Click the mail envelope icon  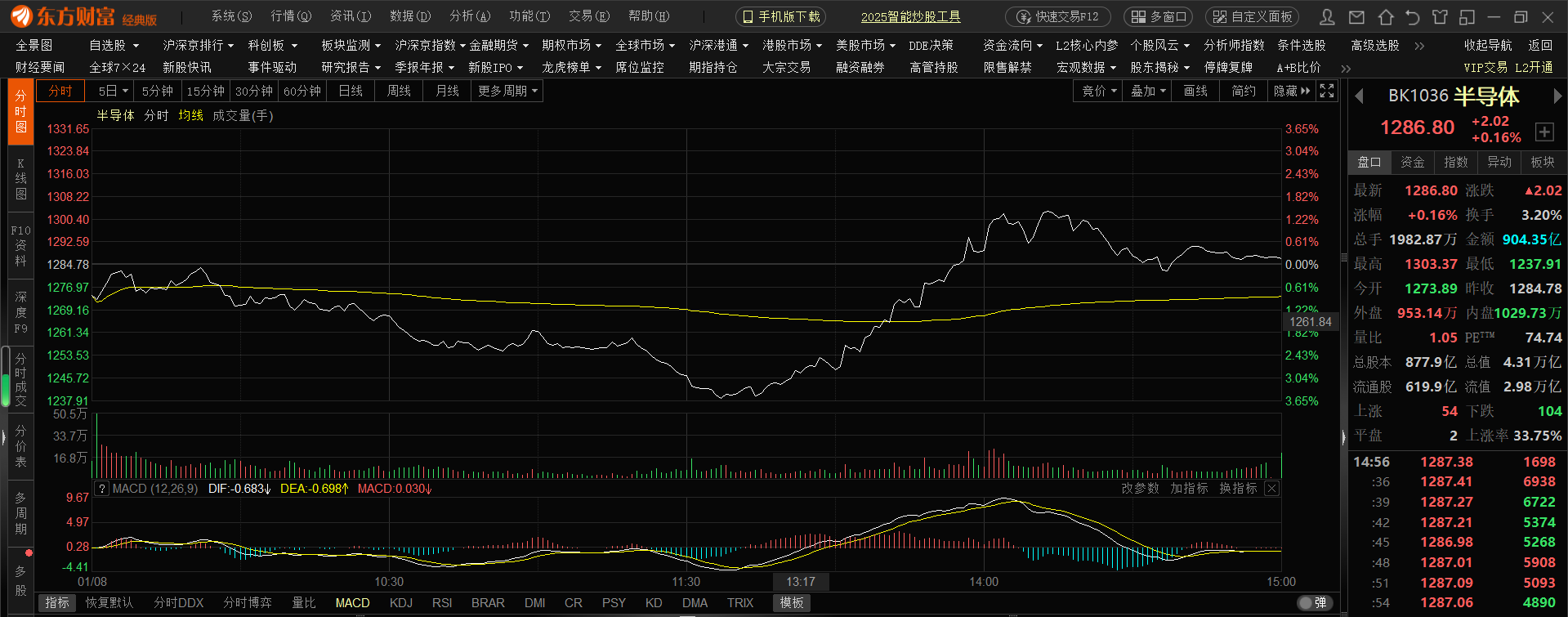click(1356, 17)
